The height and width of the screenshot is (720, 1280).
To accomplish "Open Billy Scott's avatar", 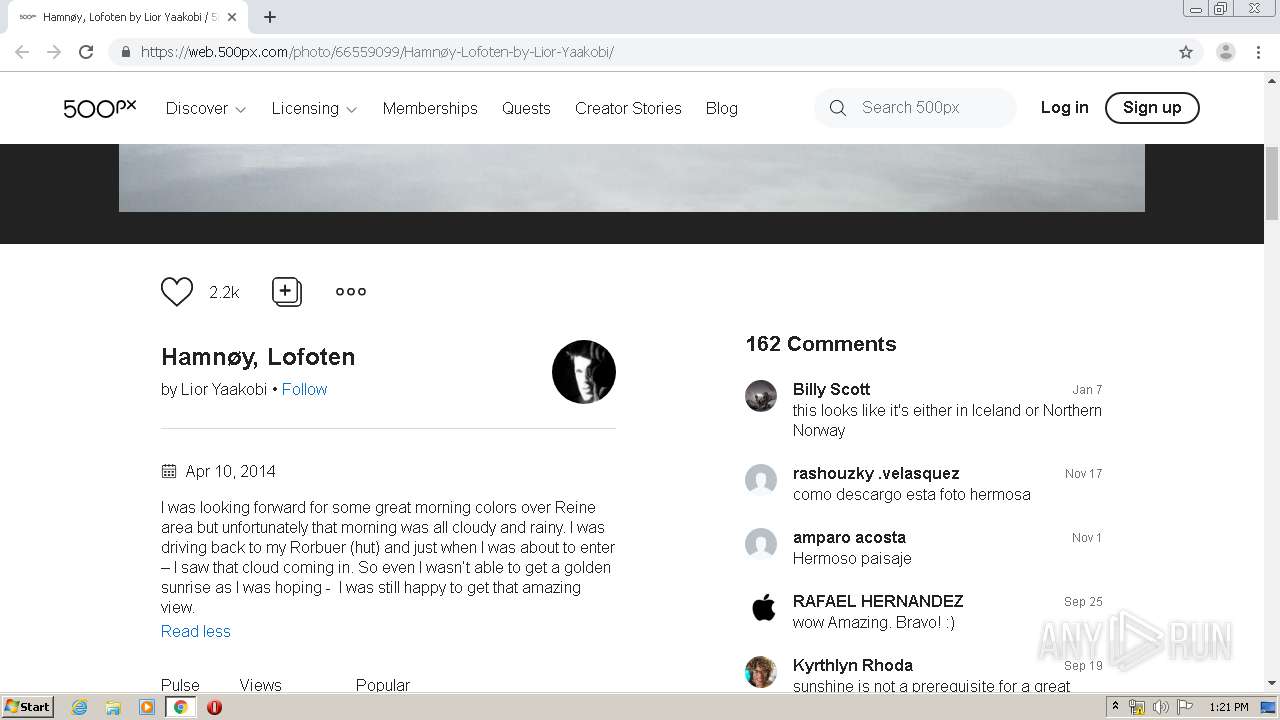I will pyautogui.click(x=761, y=396).
